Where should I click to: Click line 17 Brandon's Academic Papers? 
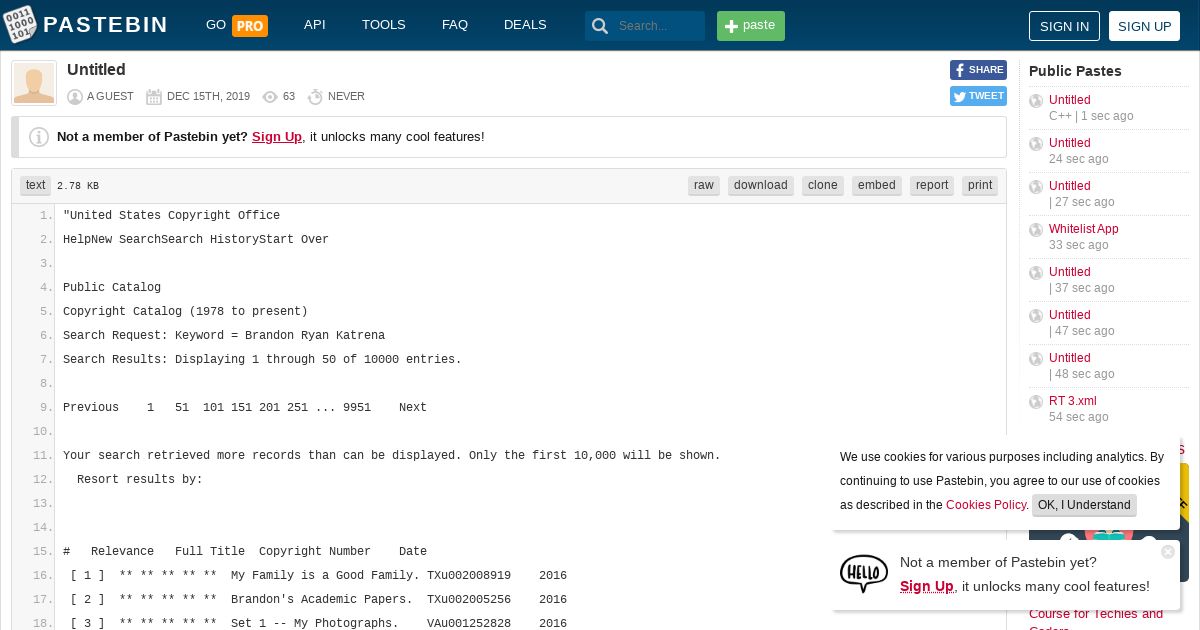pyautogui.click(x=321, y=600)
